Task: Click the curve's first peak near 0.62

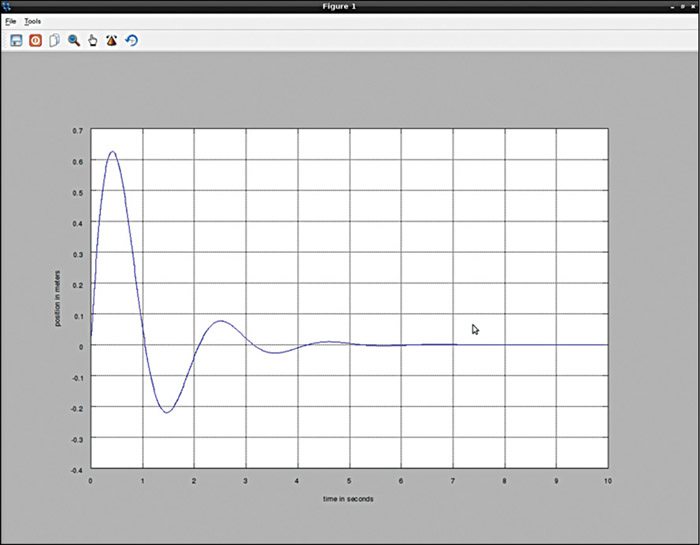Action: [x=112, y=152]
